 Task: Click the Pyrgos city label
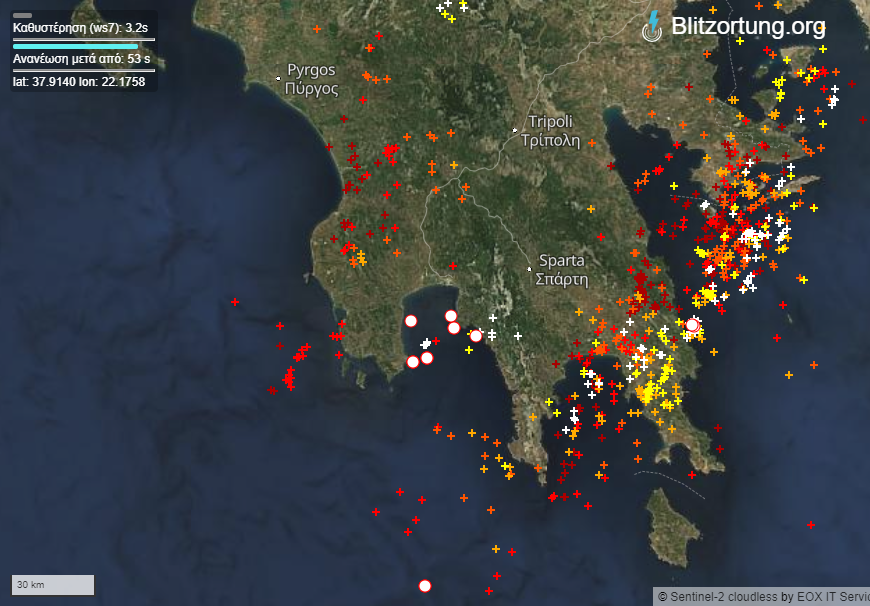(x=311, y=79)
